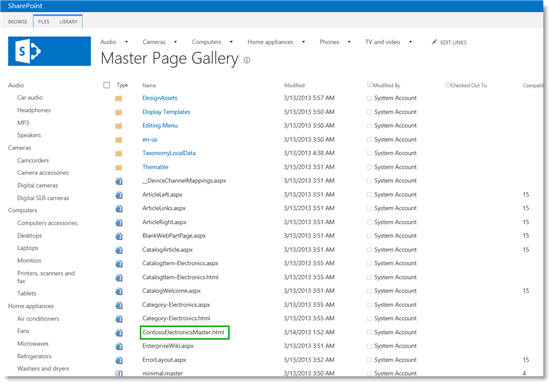This screenshot has width=550, height=383.
Task: Click the info icon beside Master Page Gallery
Action: pos(247,60)
